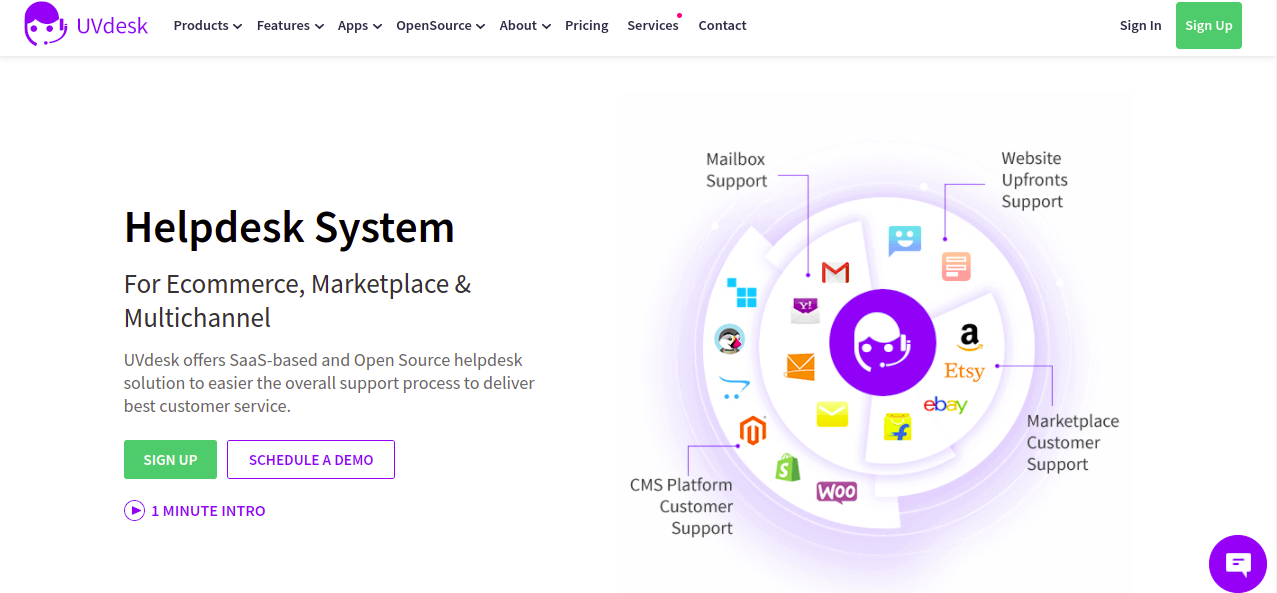
Task: Play the 1 MINUTE INTRO video
Action: [194, 510]
